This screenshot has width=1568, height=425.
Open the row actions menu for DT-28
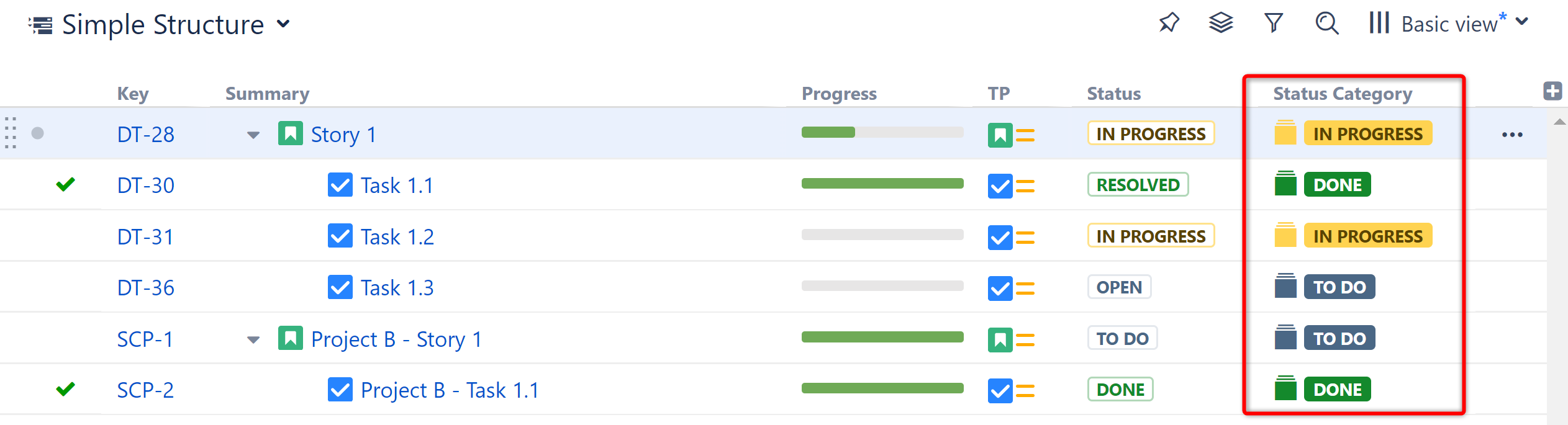pyautogui.click(x=1513, y=133)
